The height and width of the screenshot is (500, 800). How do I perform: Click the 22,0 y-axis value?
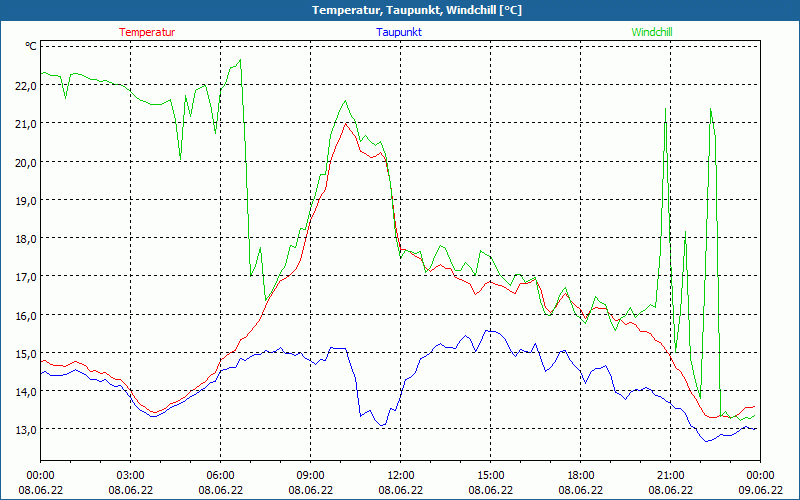pos(26,86)
